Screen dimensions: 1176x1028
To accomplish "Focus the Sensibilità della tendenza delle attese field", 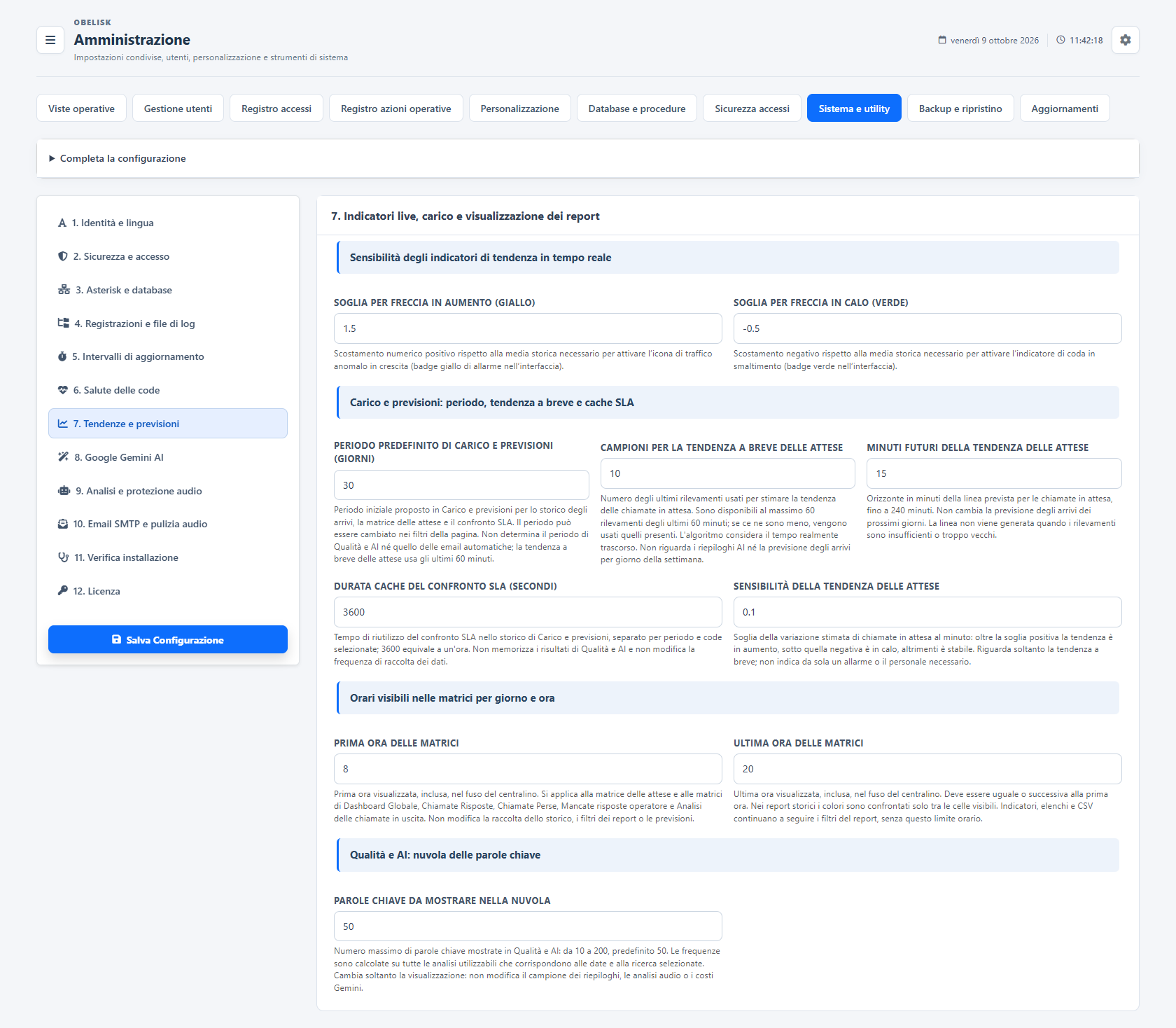I will tap(927, 612).
